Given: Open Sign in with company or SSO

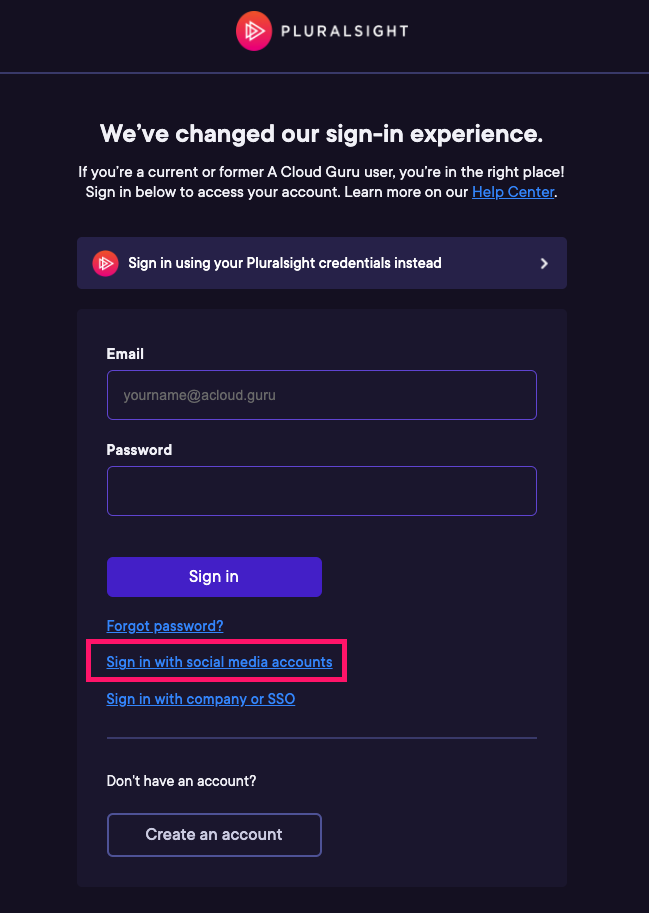Looking at the screenshot, I should click(x=200, y=698).
